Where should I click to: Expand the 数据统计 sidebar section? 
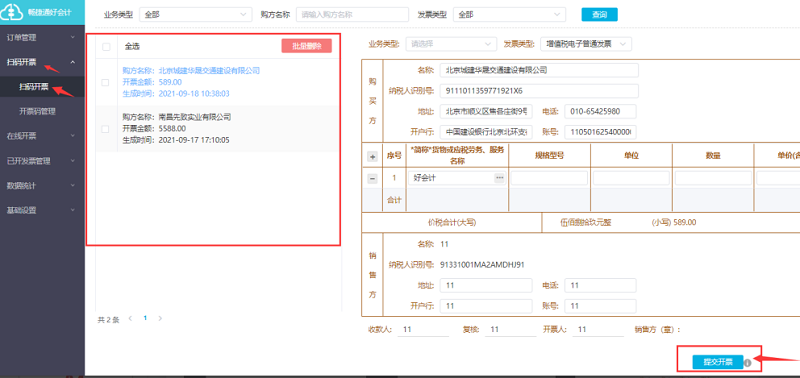tap(42, 185)
